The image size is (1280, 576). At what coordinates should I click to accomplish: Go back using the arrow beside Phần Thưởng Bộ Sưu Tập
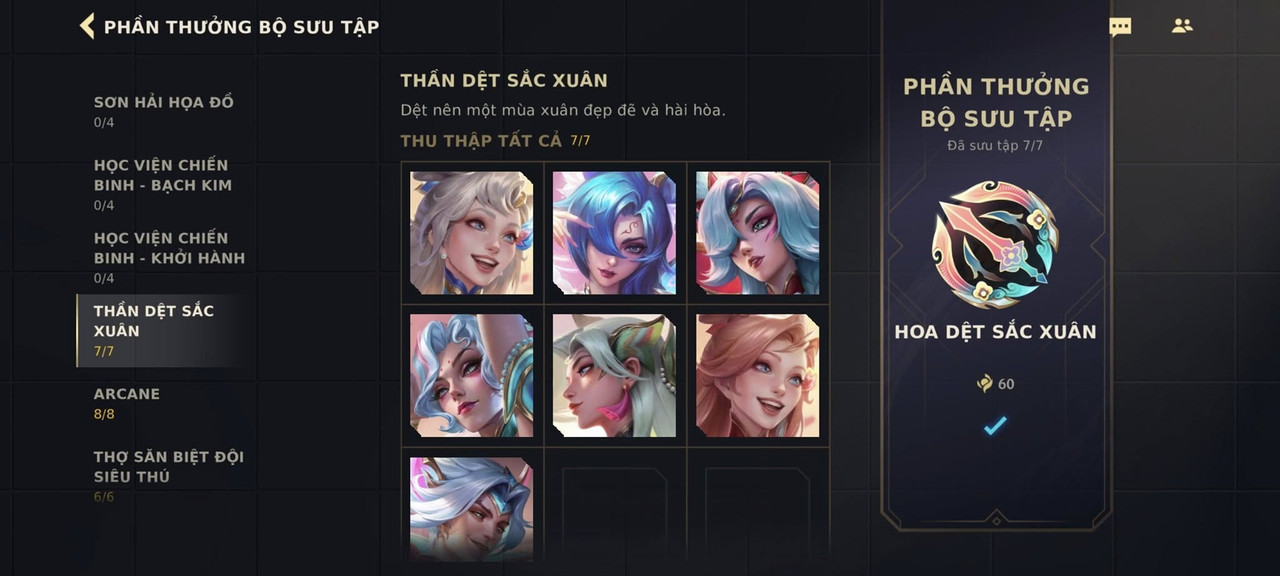pos(87,26)
